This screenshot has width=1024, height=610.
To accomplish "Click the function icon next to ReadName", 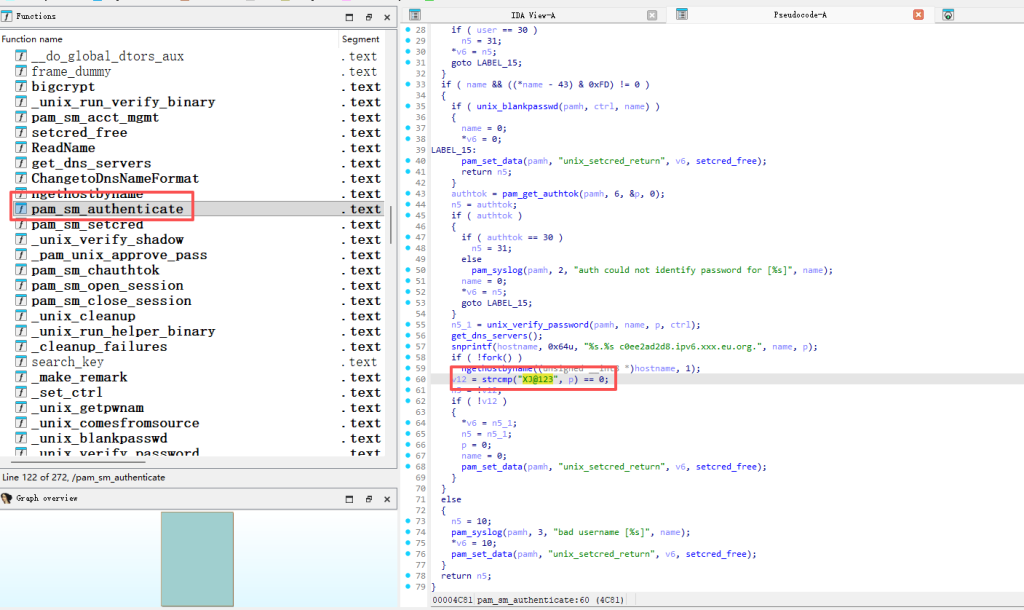I will pos(21,148).
